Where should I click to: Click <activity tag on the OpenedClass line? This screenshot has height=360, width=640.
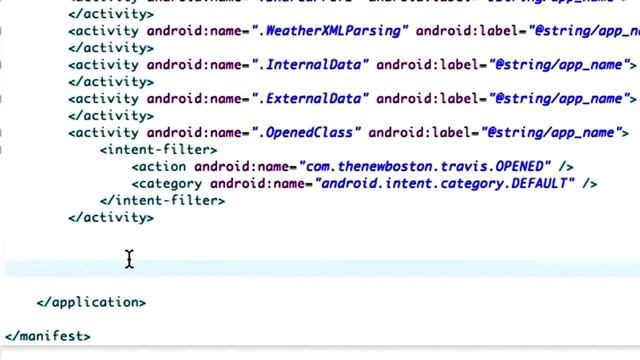pyautogui.click(x=104, y=133)
